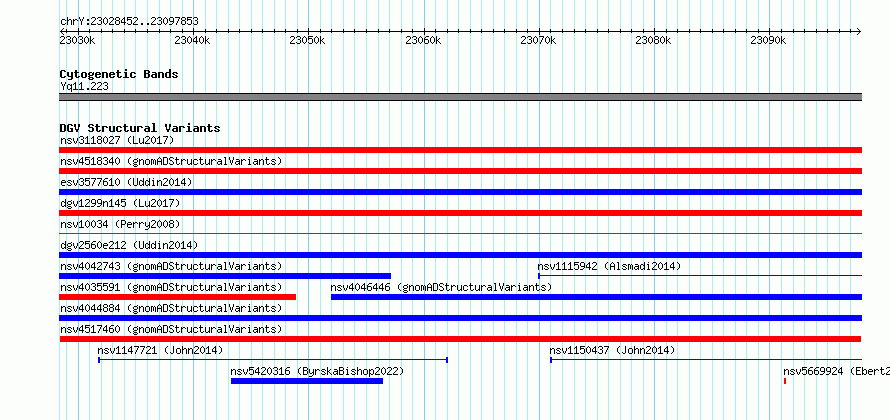Click the 23070k ruler label
The width and height of the screenshot is (890, 420).
[538, 40]
